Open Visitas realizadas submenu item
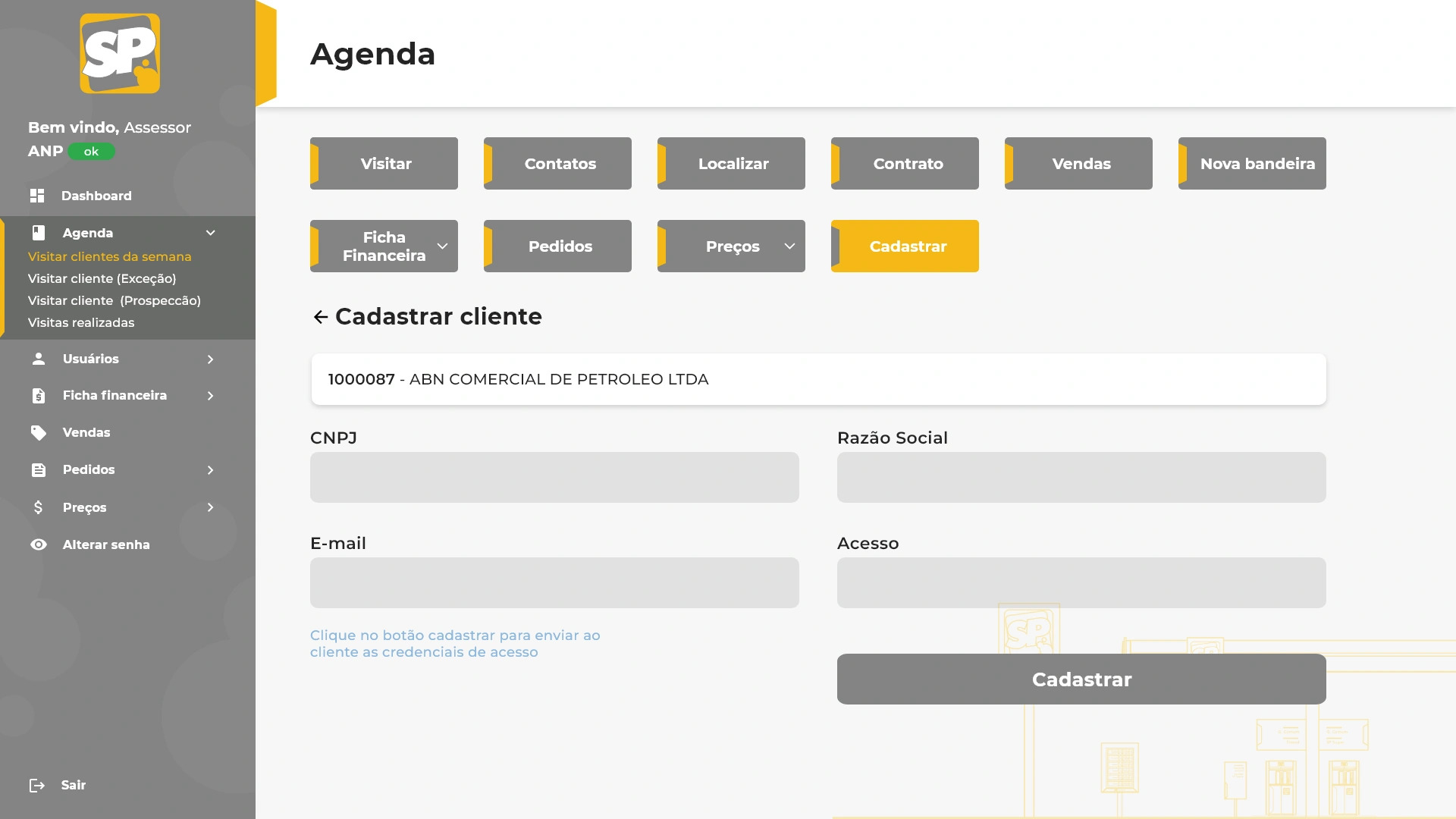Screen dimensions: 1456x819 coord(81,322)
